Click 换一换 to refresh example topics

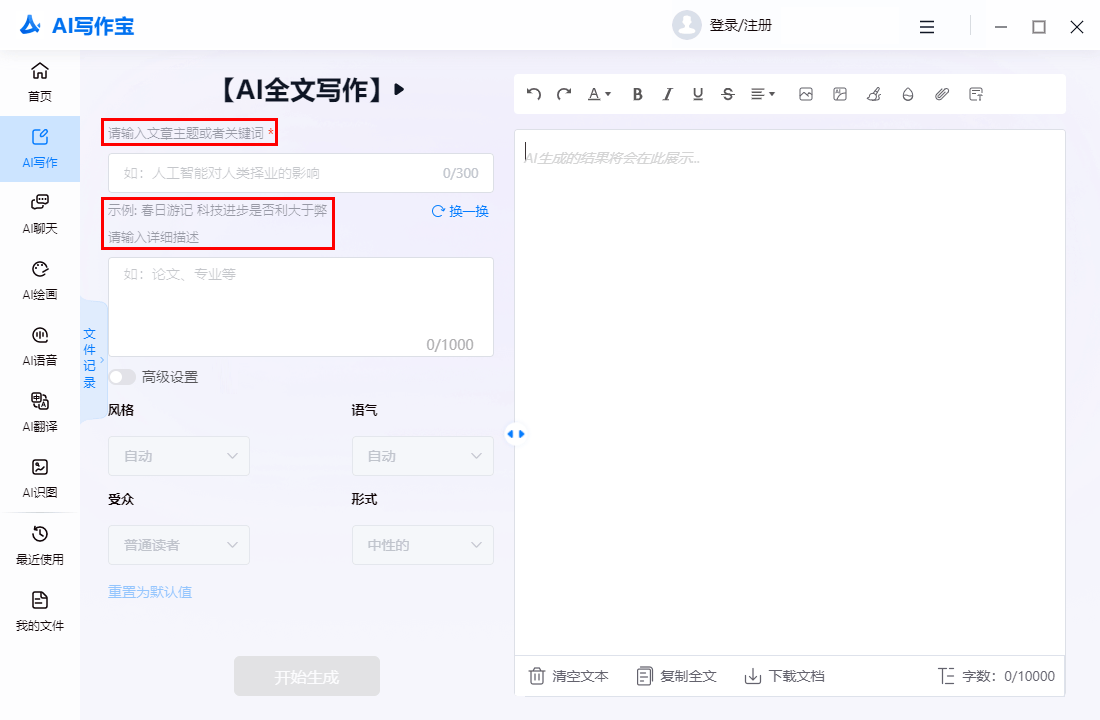coord(459,211)
